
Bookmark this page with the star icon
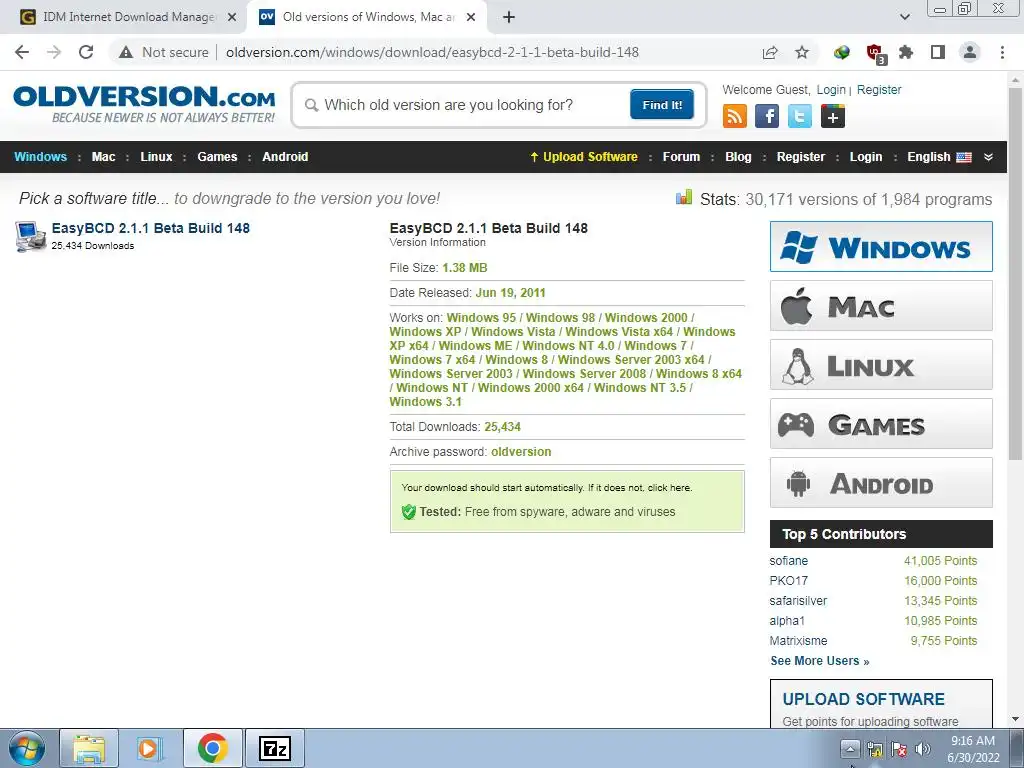(x=802, y=52)
